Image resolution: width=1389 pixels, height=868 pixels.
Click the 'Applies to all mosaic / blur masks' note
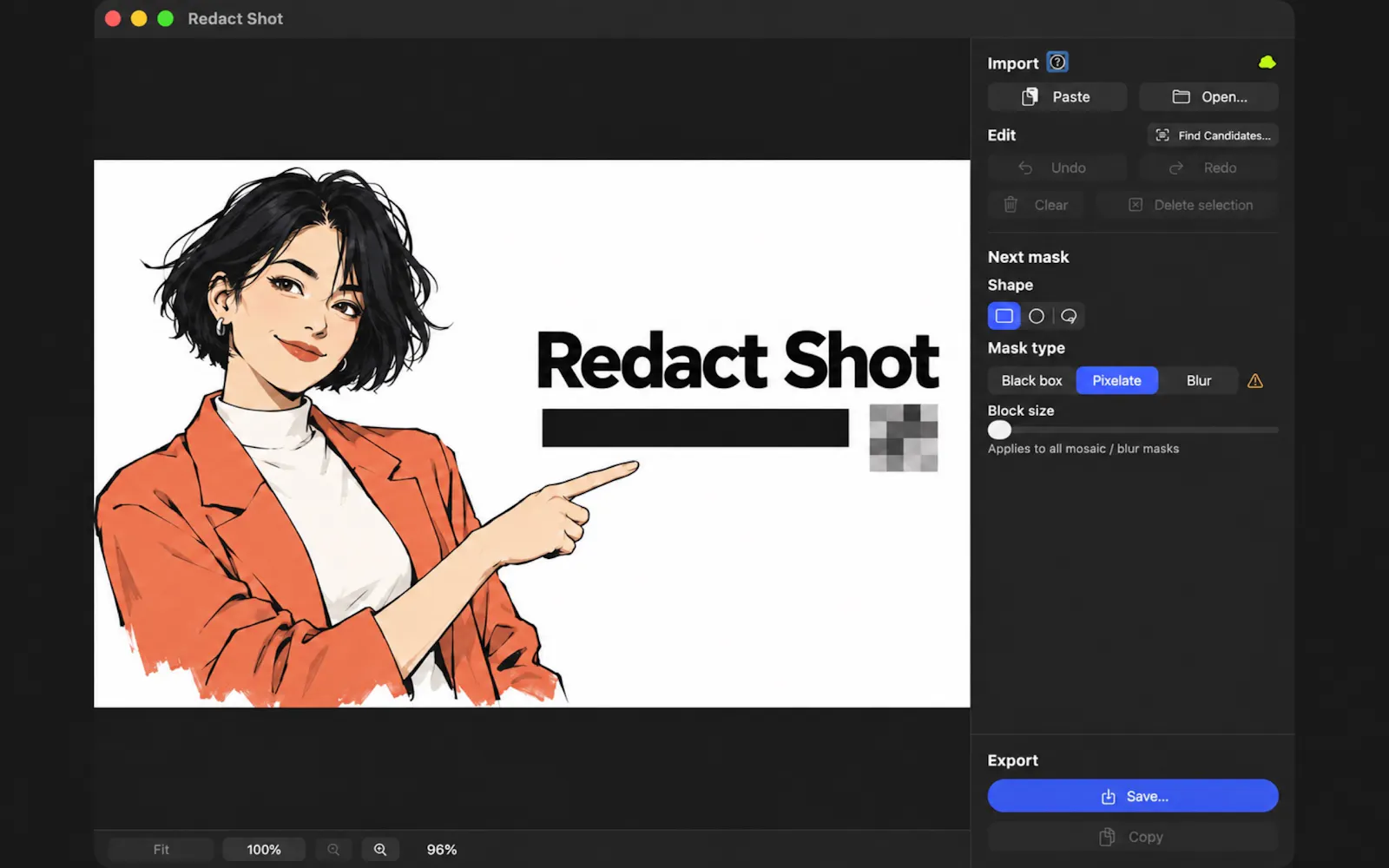1083,449
